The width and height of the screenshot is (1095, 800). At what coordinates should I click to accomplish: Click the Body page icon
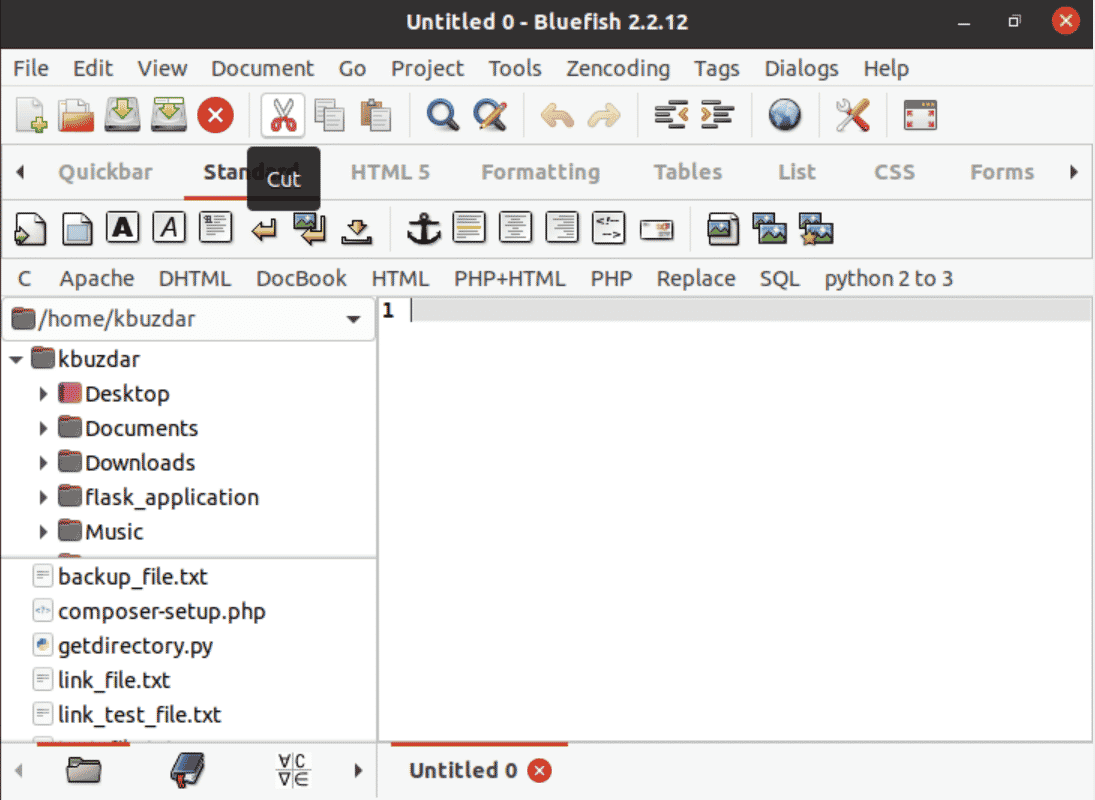click(x=77, y=229)
